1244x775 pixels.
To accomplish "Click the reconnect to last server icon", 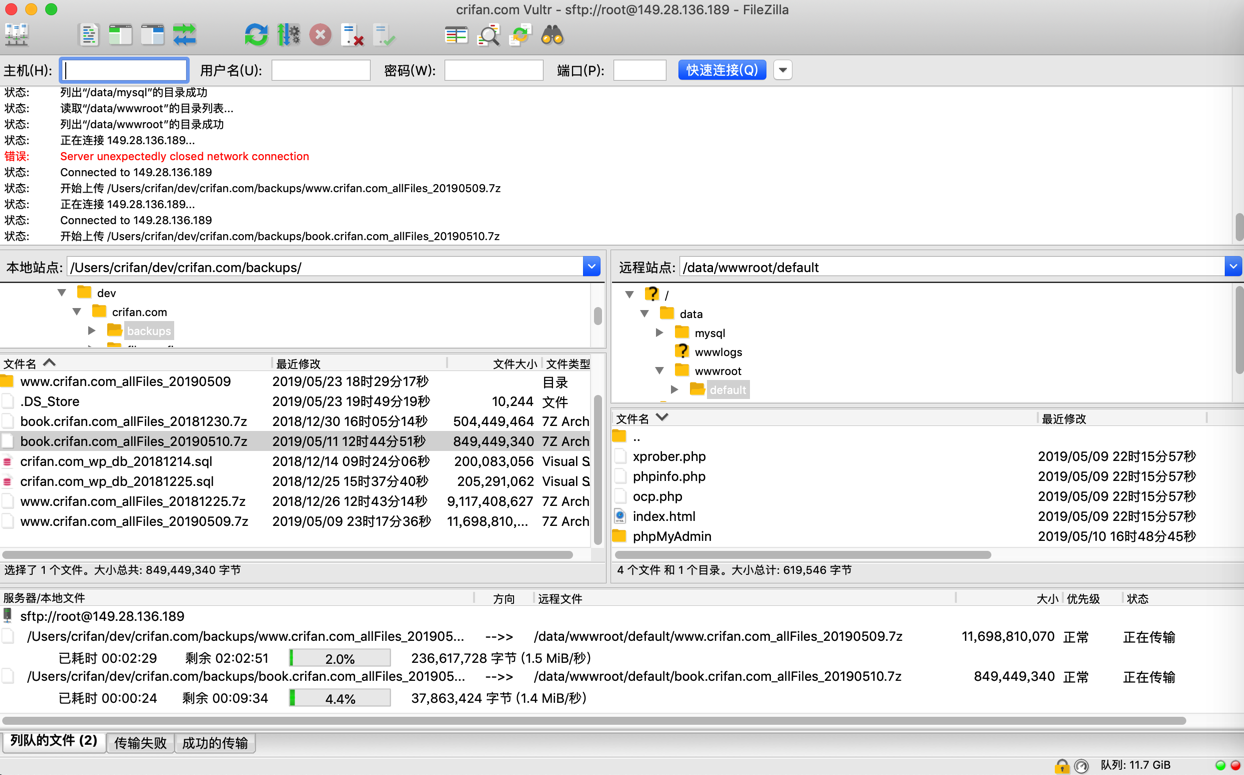I will tap(384, 35).
